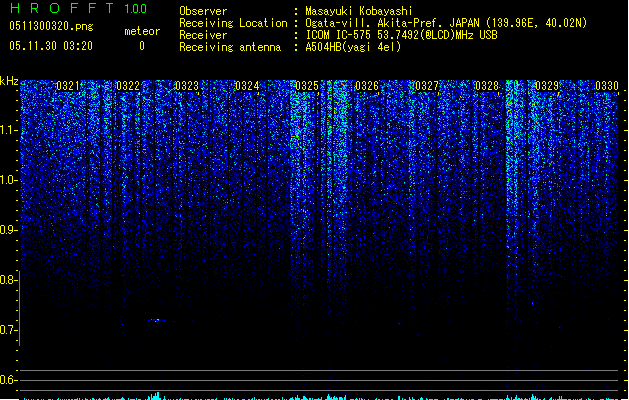Click the 0321 time marker
The image size is (629, 400).
click(x=68, y=86)
